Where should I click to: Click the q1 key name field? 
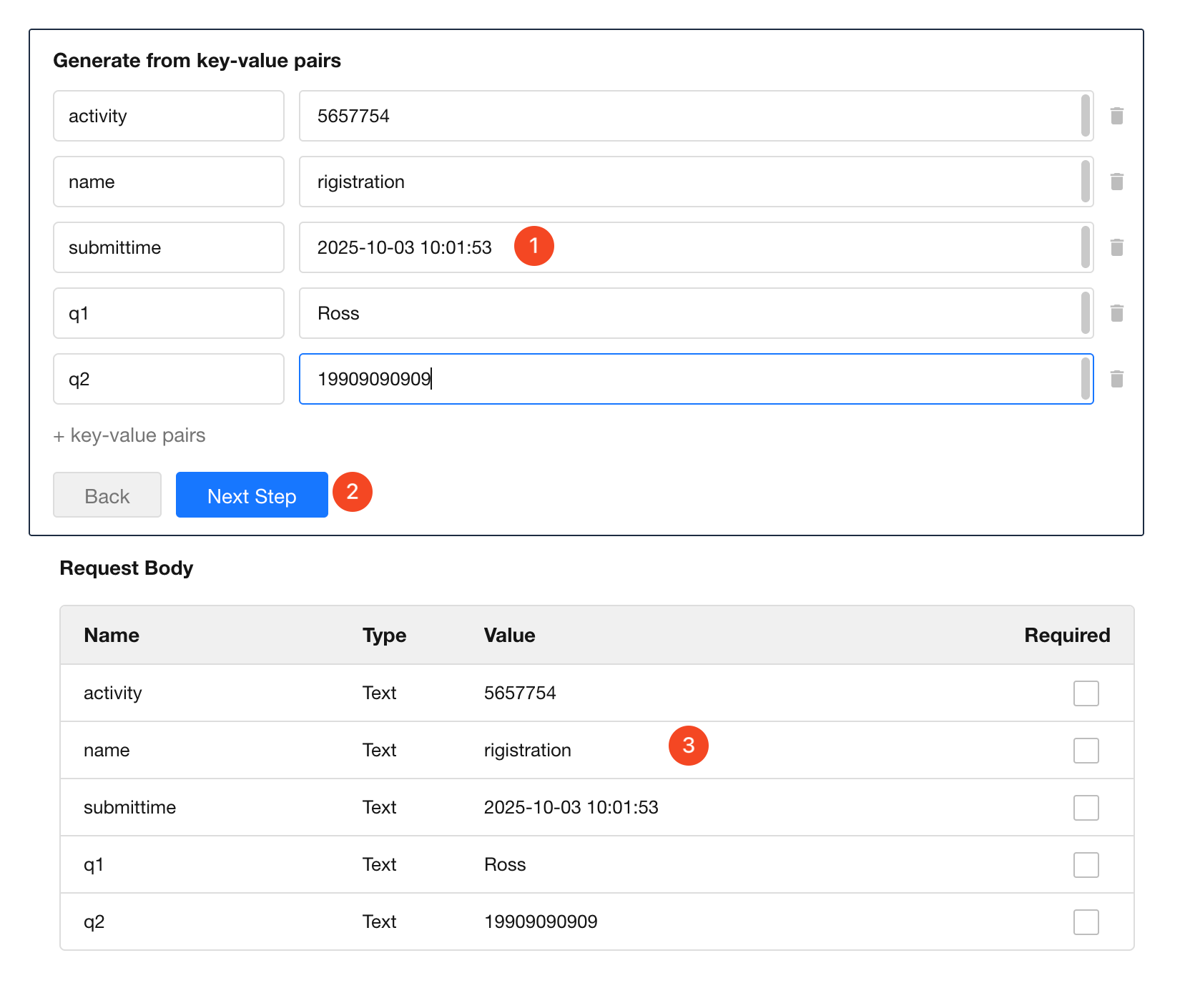coord(168,313)
